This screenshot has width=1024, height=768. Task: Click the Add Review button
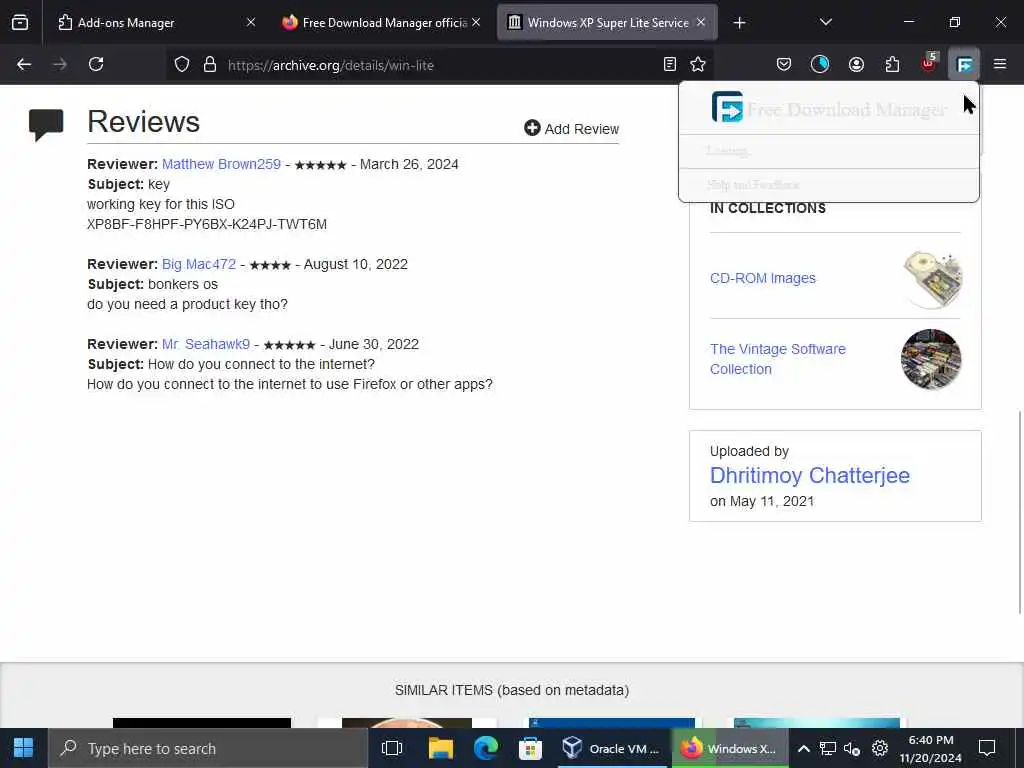point(571,129)
